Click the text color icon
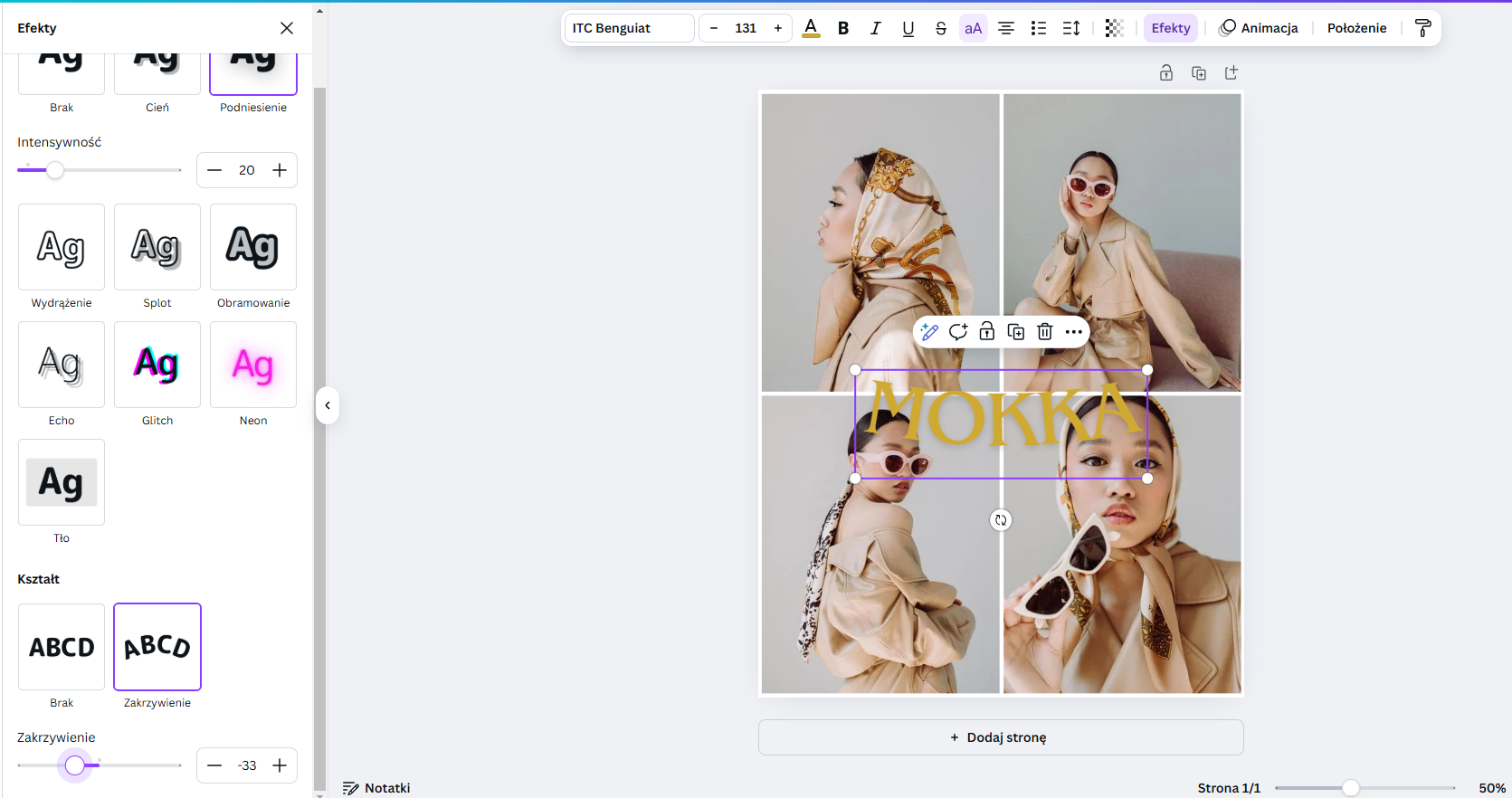This screenshot has height=798, width=1512. (811, 28)
